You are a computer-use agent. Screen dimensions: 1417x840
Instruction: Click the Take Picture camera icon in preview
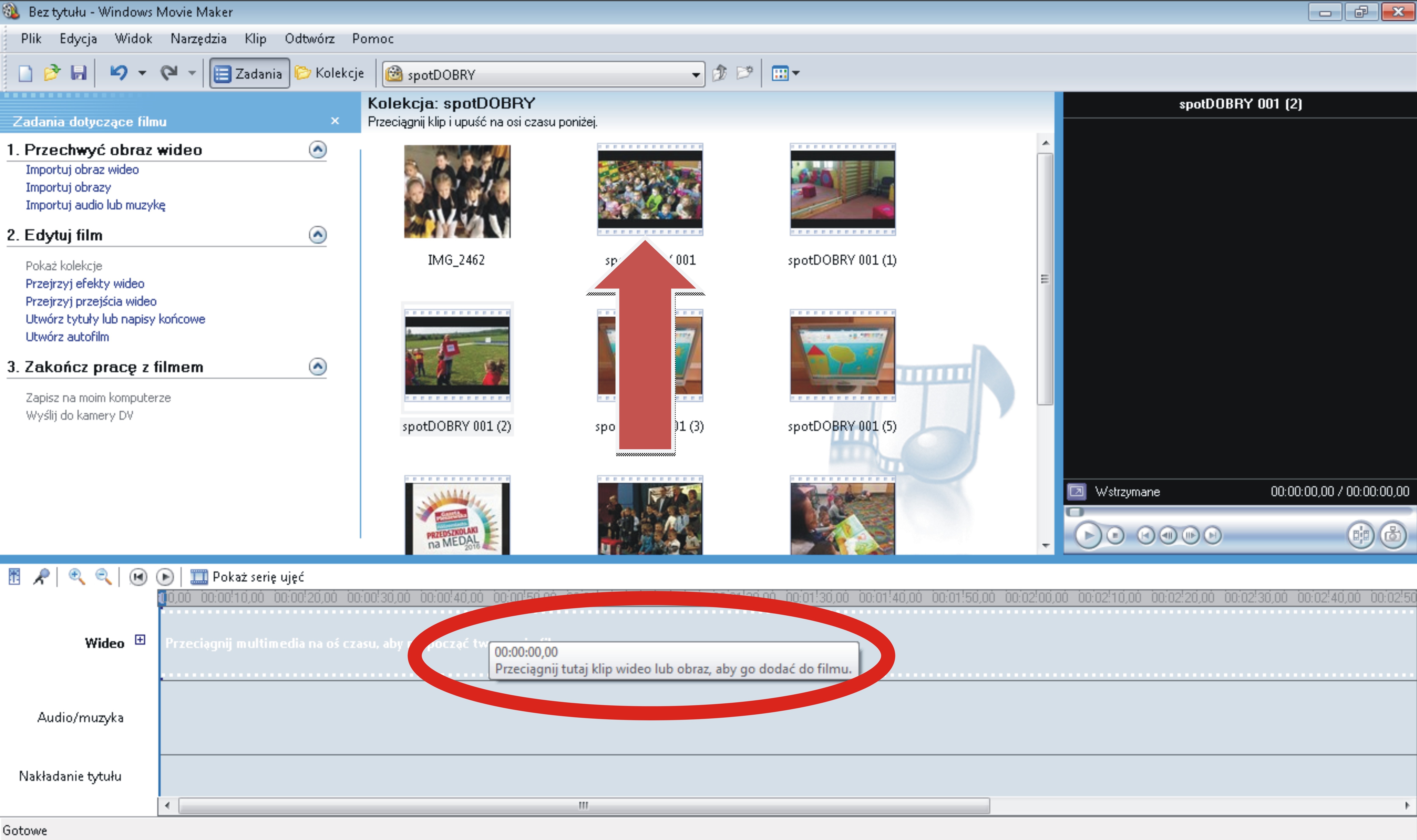pyautogui.click(x=1393, y=535)
